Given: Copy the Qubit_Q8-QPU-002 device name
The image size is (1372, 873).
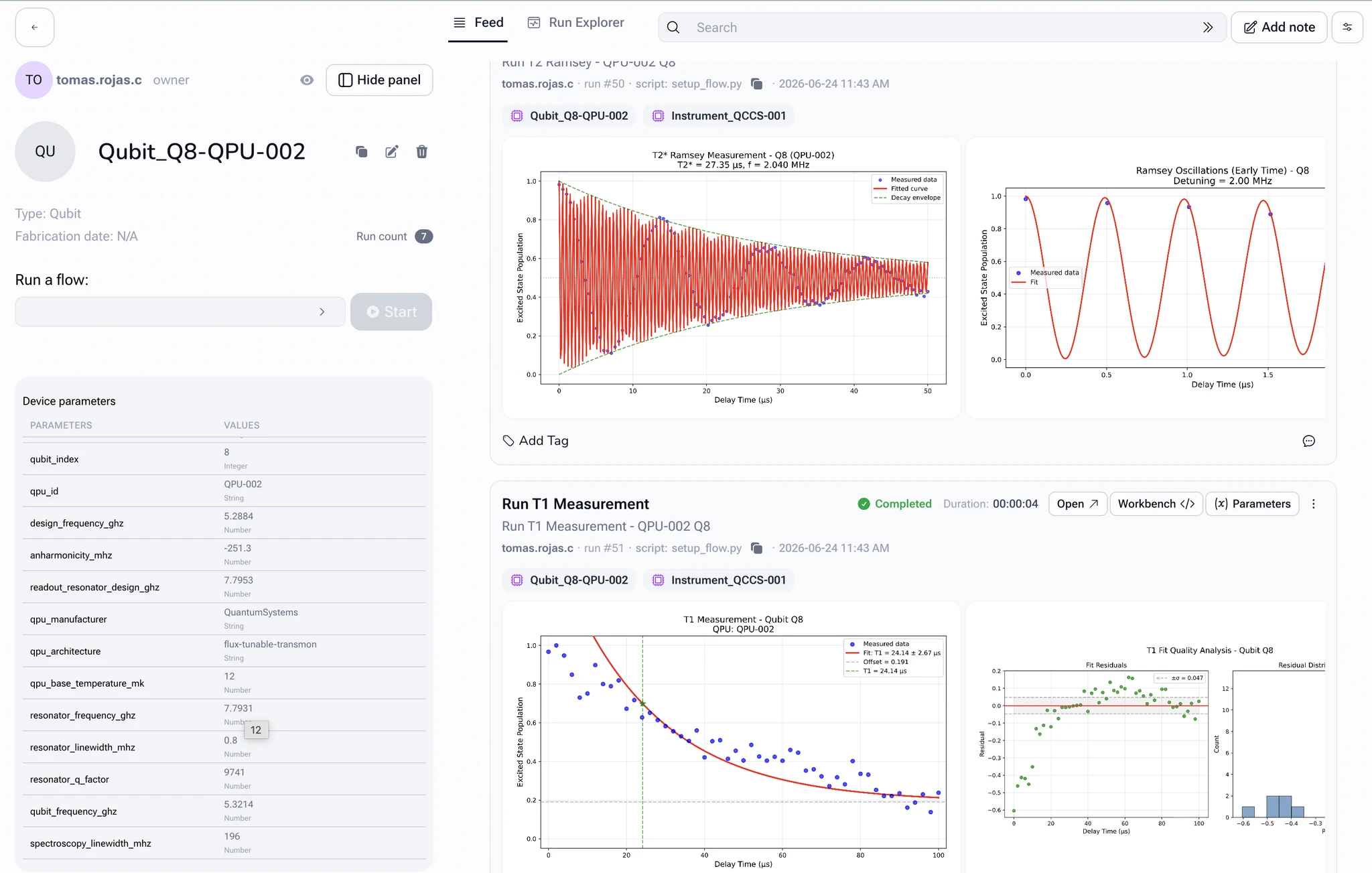Looking at the screenshot, I should [361, 151].
